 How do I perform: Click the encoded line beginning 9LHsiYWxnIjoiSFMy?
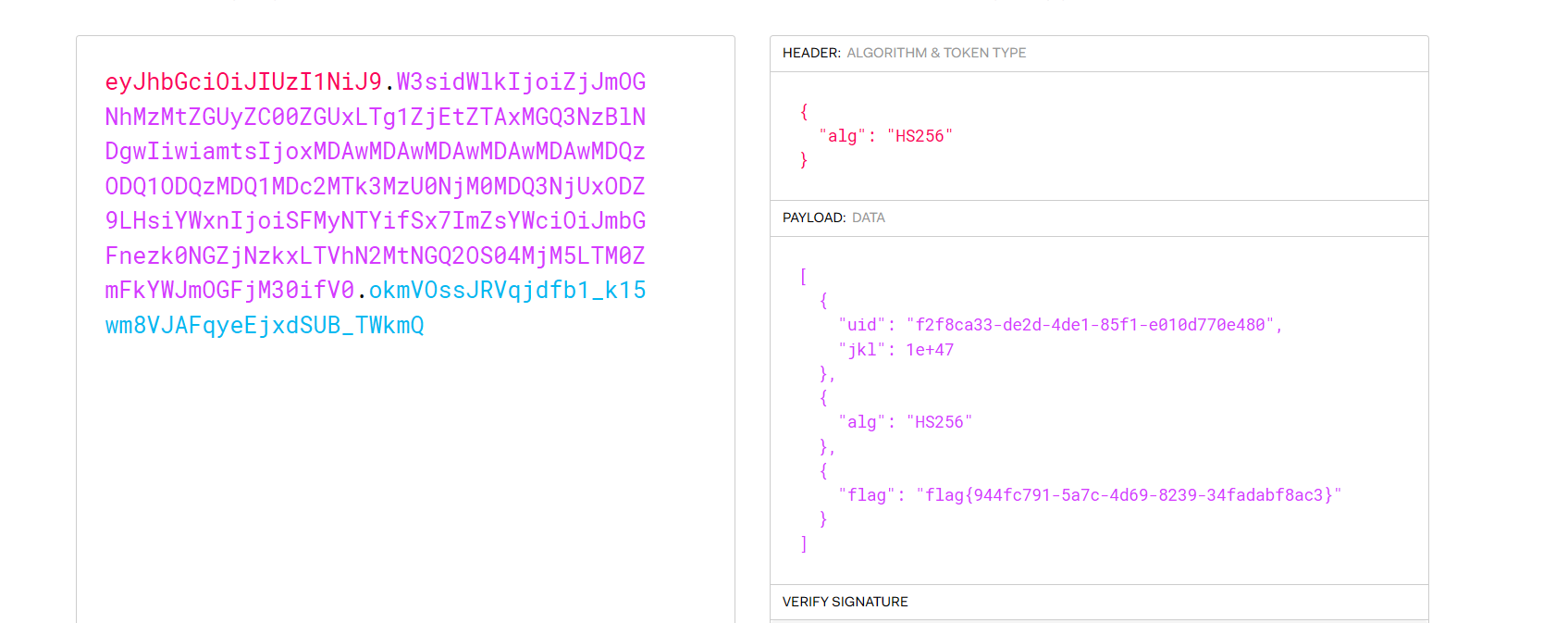pos(375,221)
